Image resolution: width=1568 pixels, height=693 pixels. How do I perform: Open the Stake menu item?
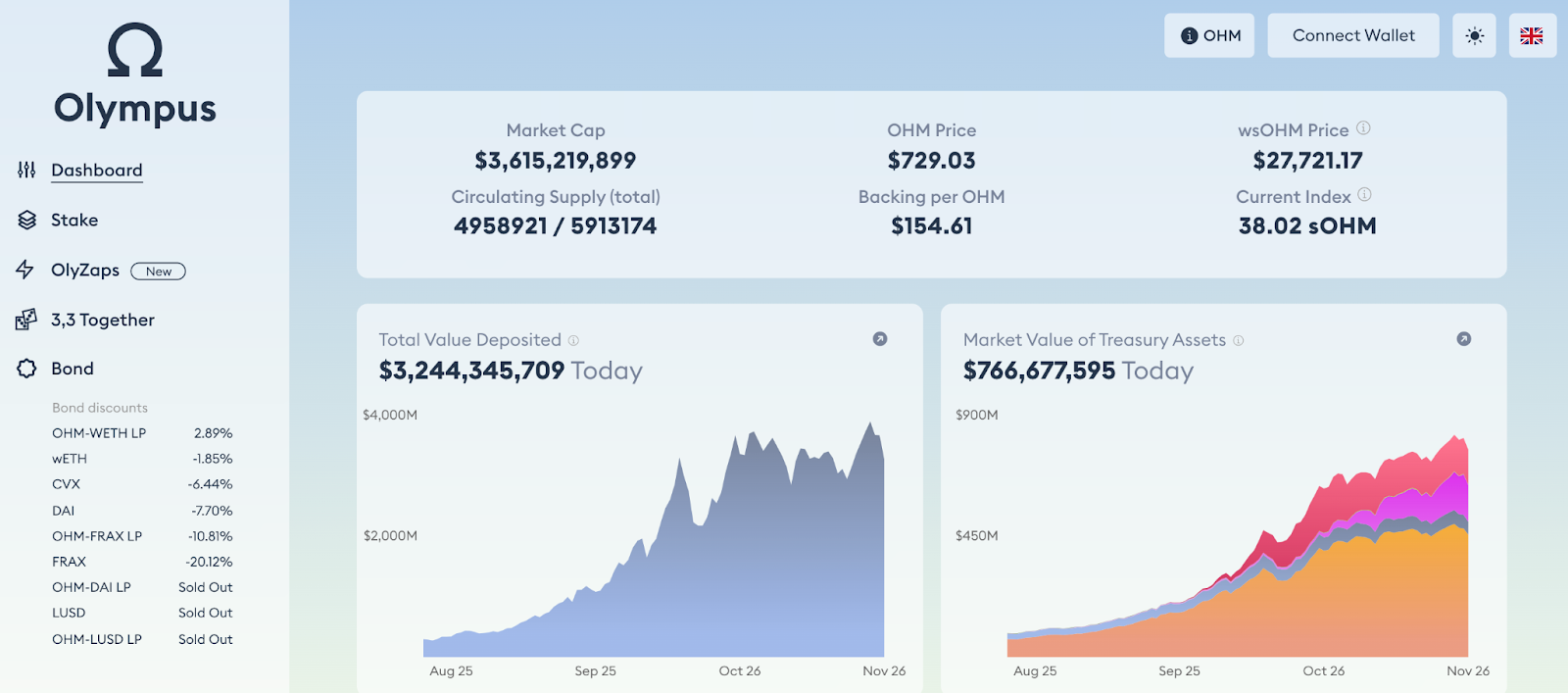74,220
